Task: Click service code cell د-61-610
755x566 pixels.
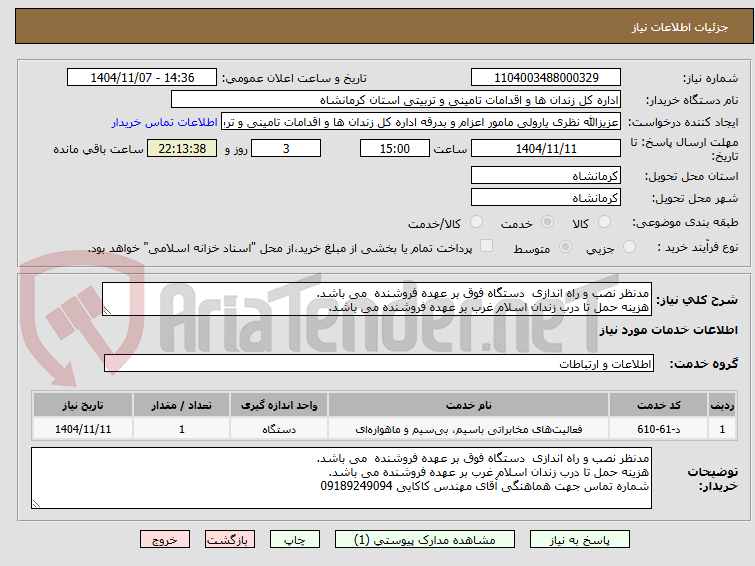Action: (658, 429)
